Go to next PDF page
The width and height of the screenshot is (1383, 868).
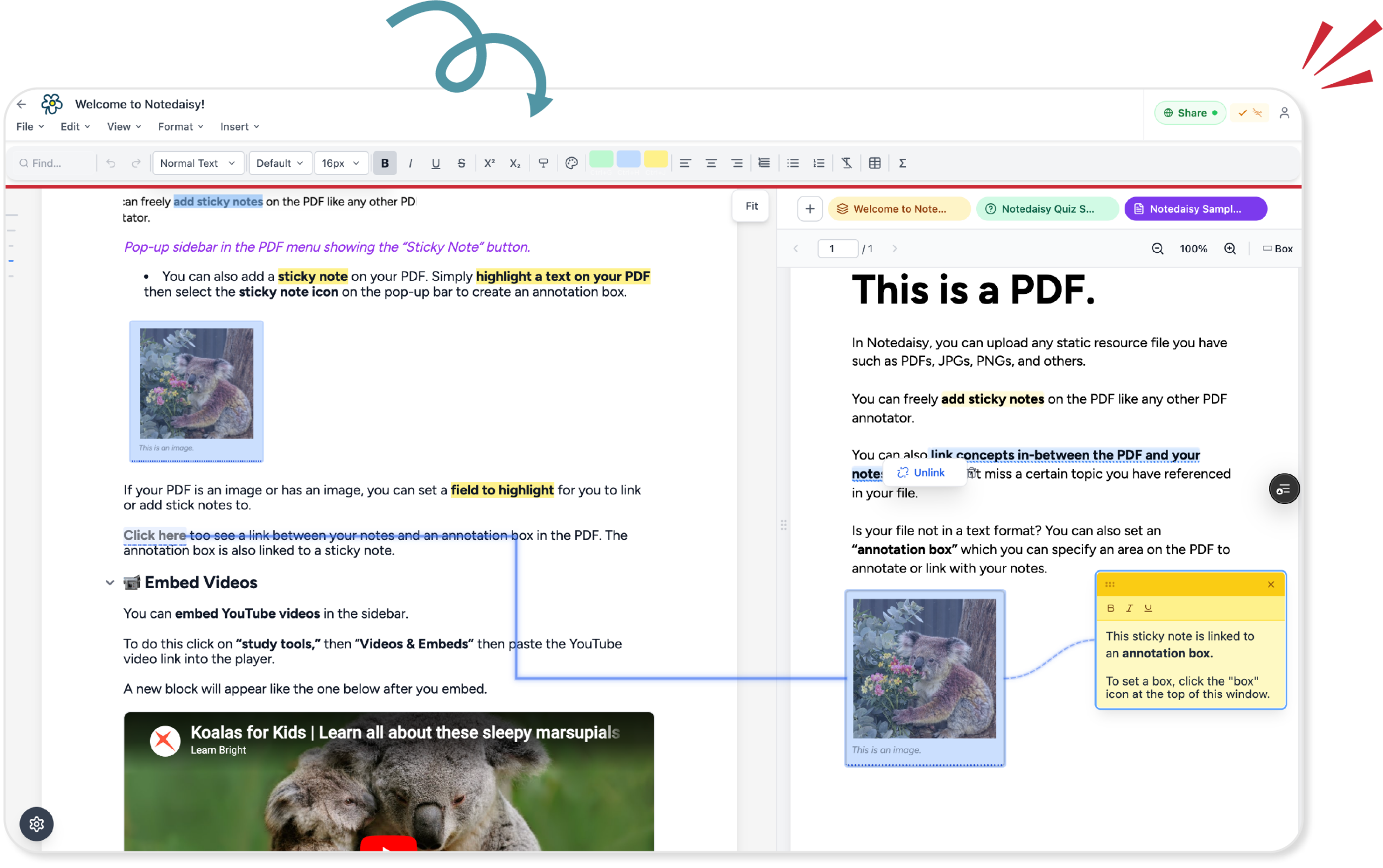pos(895,248)
